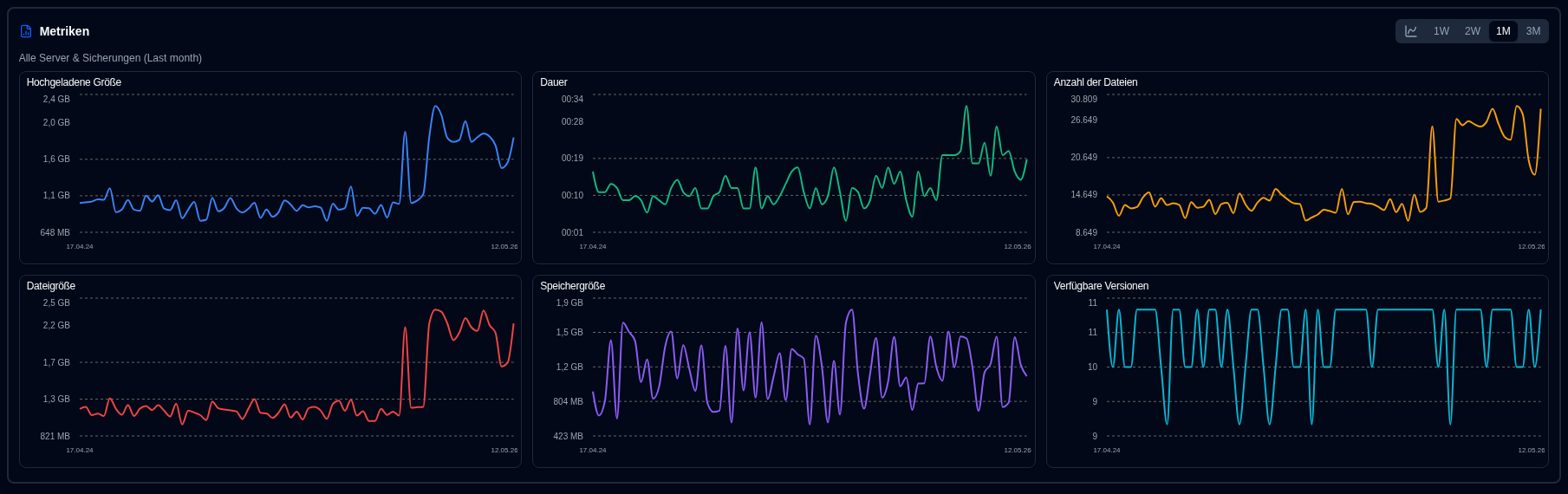The width and height of the screenshot is (1568, 494).
Task: Click the 423 MB axis label
Action: [x=568, y=437]
